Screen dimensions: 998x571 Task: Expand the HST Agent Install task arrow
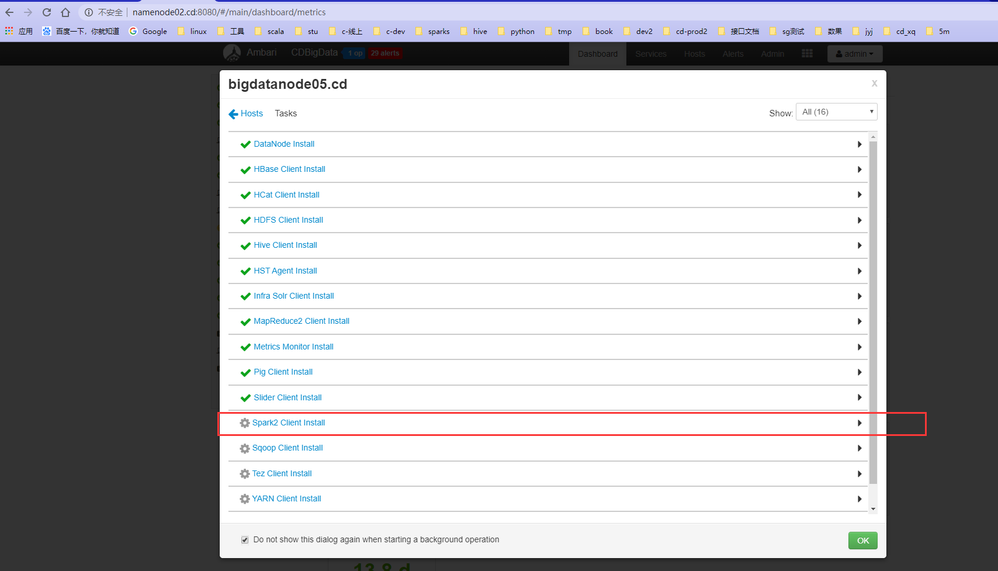coord(859,271)
